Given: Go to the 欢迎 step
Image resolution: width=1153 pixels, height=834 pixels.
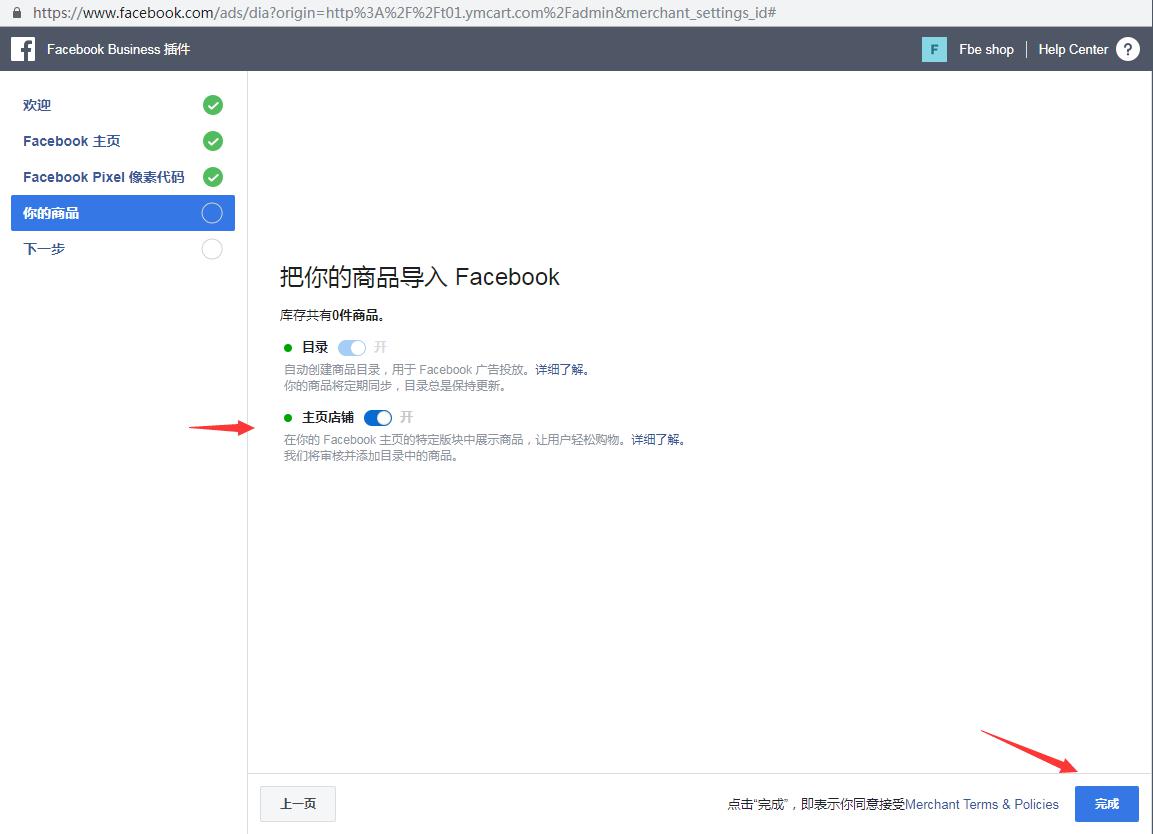Looking at the screenshot, I should [x=37, y=105].
